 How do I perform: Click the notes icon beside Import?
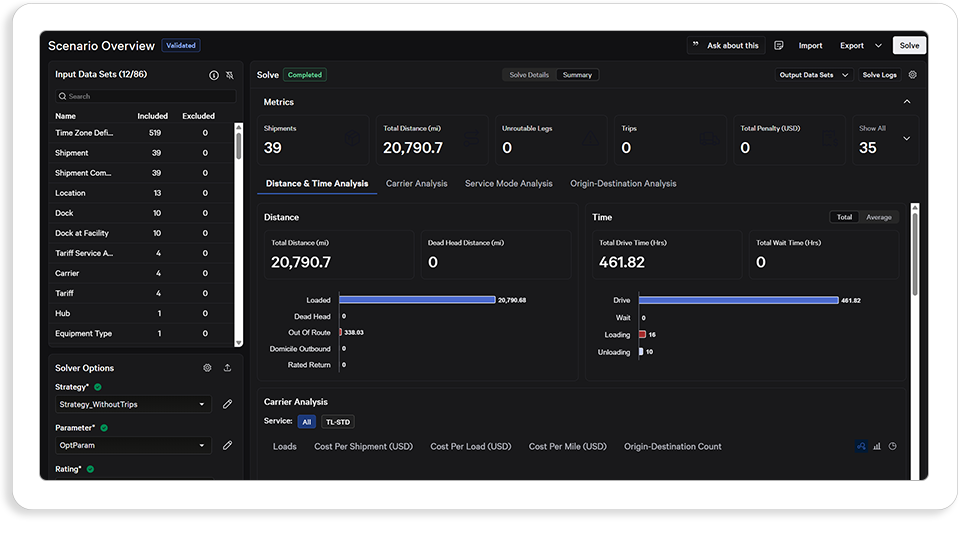(779, 45)
